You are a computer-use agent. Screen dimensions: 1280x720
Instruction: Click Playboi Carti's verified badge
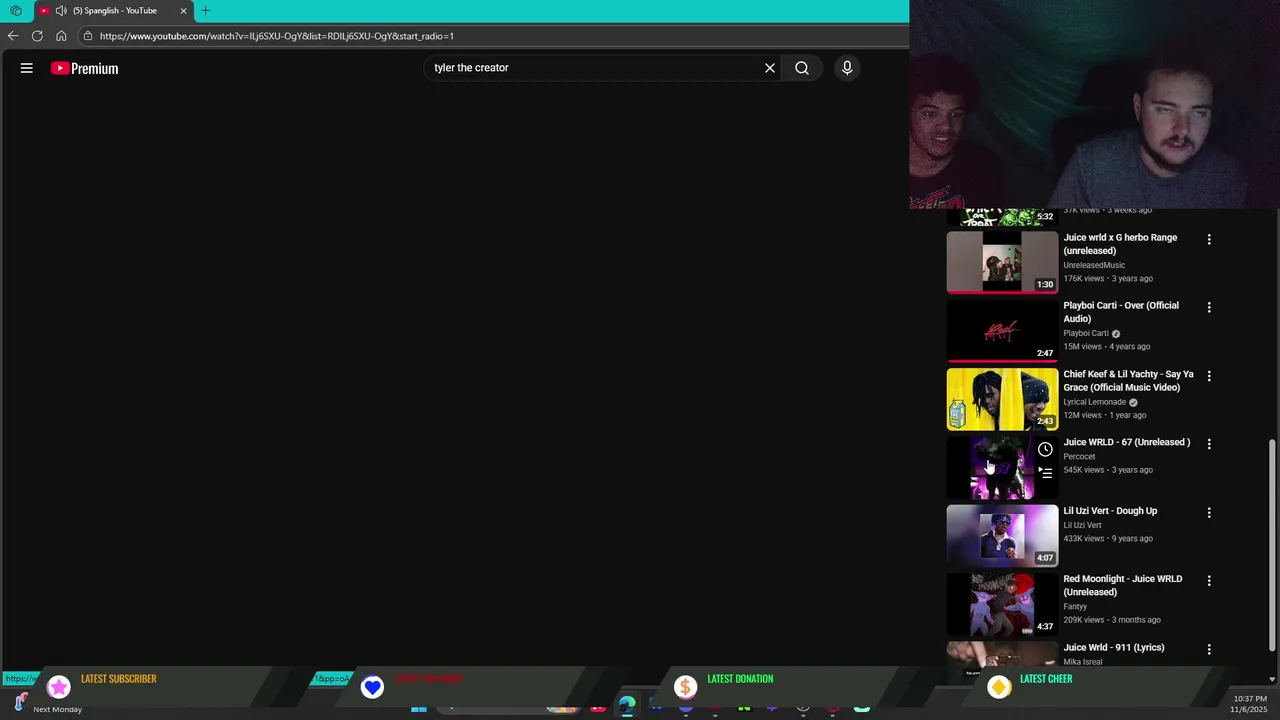[1116, 334]
